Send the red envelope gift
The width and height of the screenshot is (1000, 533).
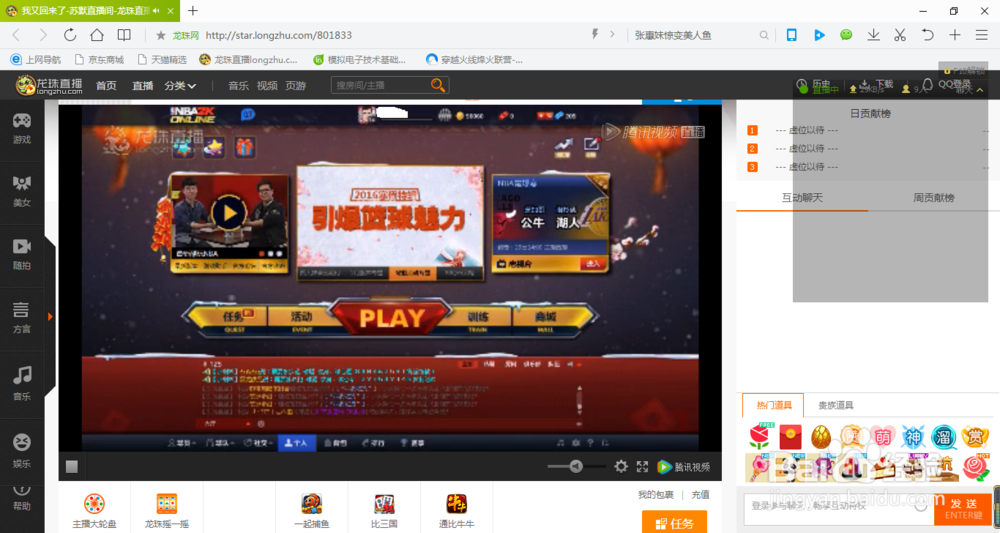point(790,437)
